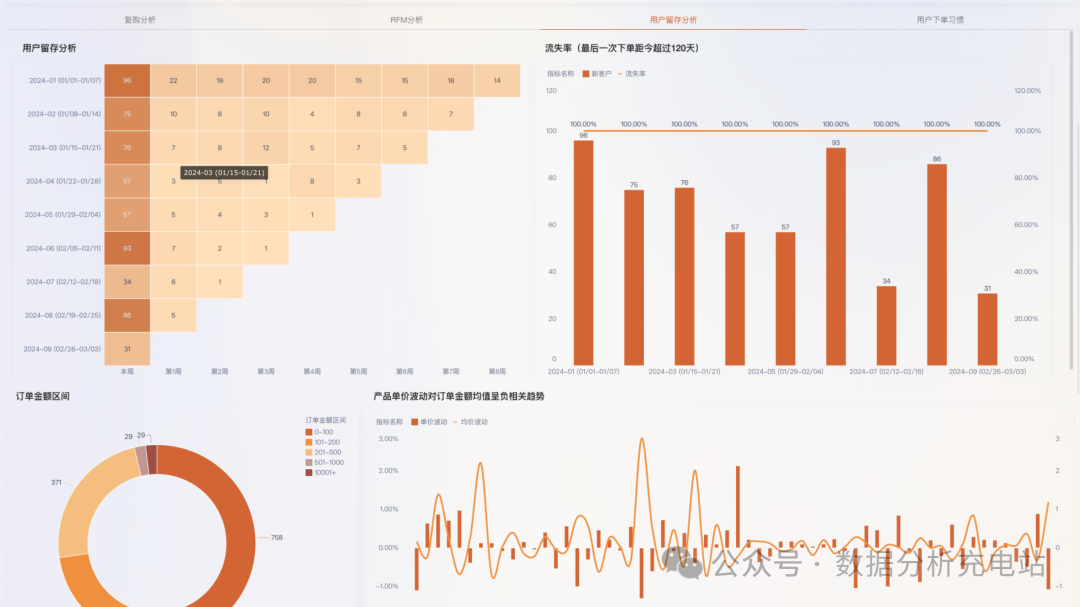Click the 101-200 legend color swatch
Image resolution: width=1080 pixels, height=607 pixels.
[309, 442]
